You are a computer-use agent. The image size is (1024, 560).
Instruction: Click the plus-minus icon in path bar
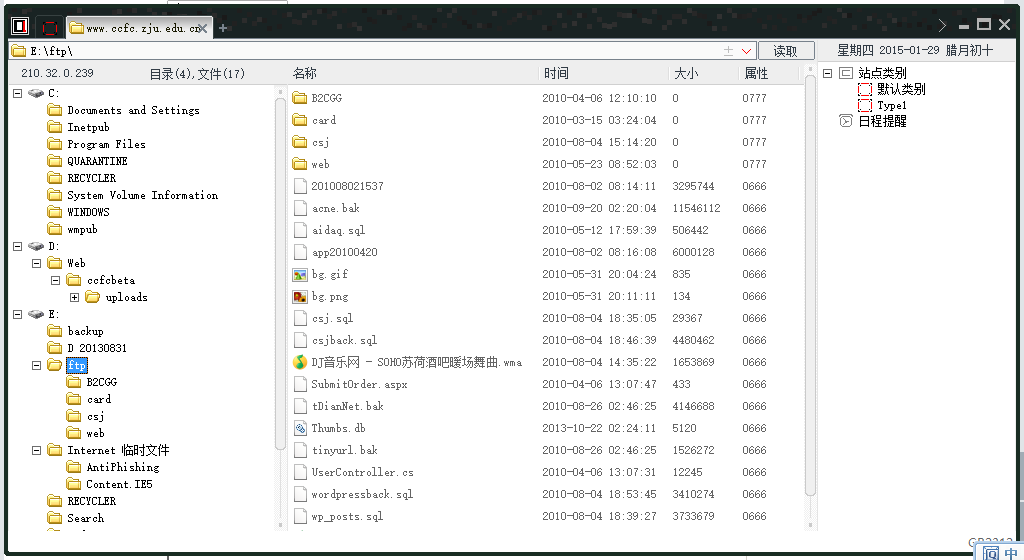point(728,51)
